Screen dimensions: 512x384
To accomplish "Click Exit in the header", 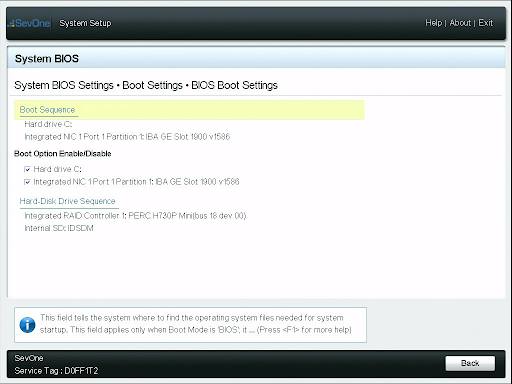I will [x=485, y=23].
